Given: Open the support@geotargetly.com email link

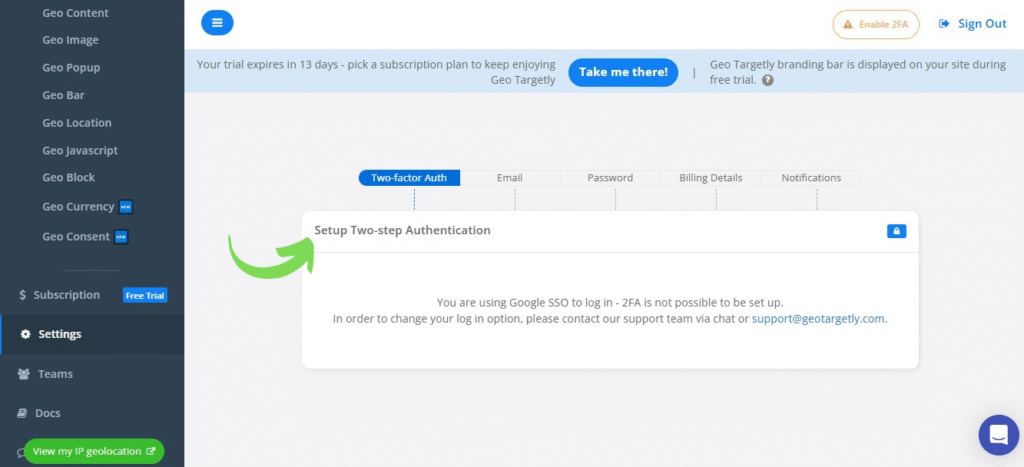Looking at the screenshot, I should pyautogui.click(x=818, y=319).
